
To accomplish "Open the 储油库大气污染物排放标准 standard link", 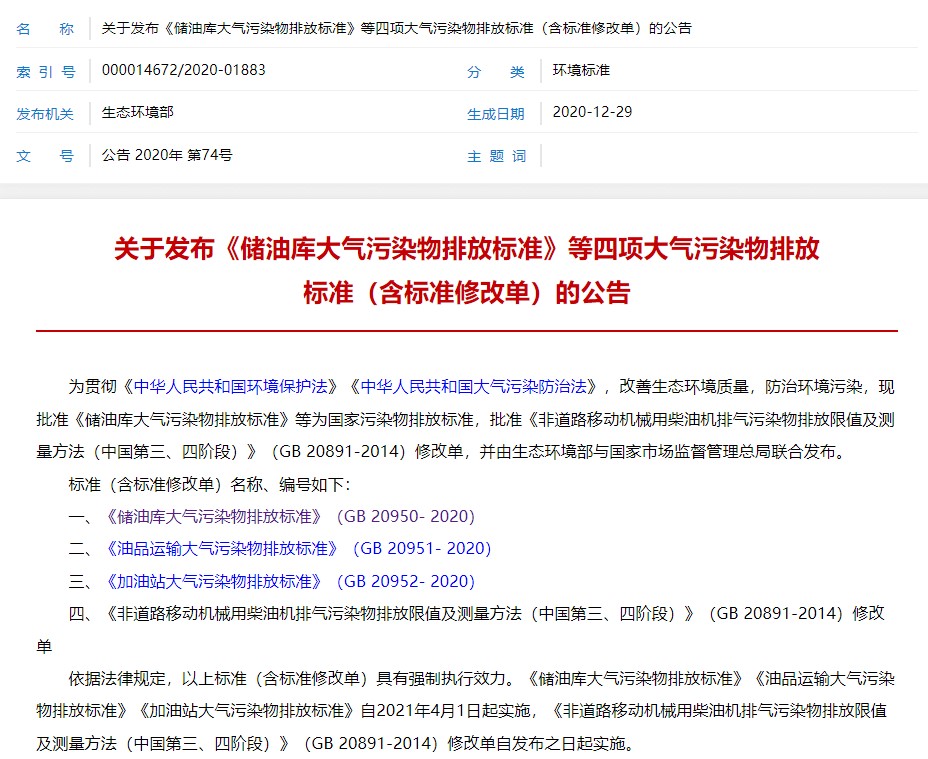I will 214,517.
